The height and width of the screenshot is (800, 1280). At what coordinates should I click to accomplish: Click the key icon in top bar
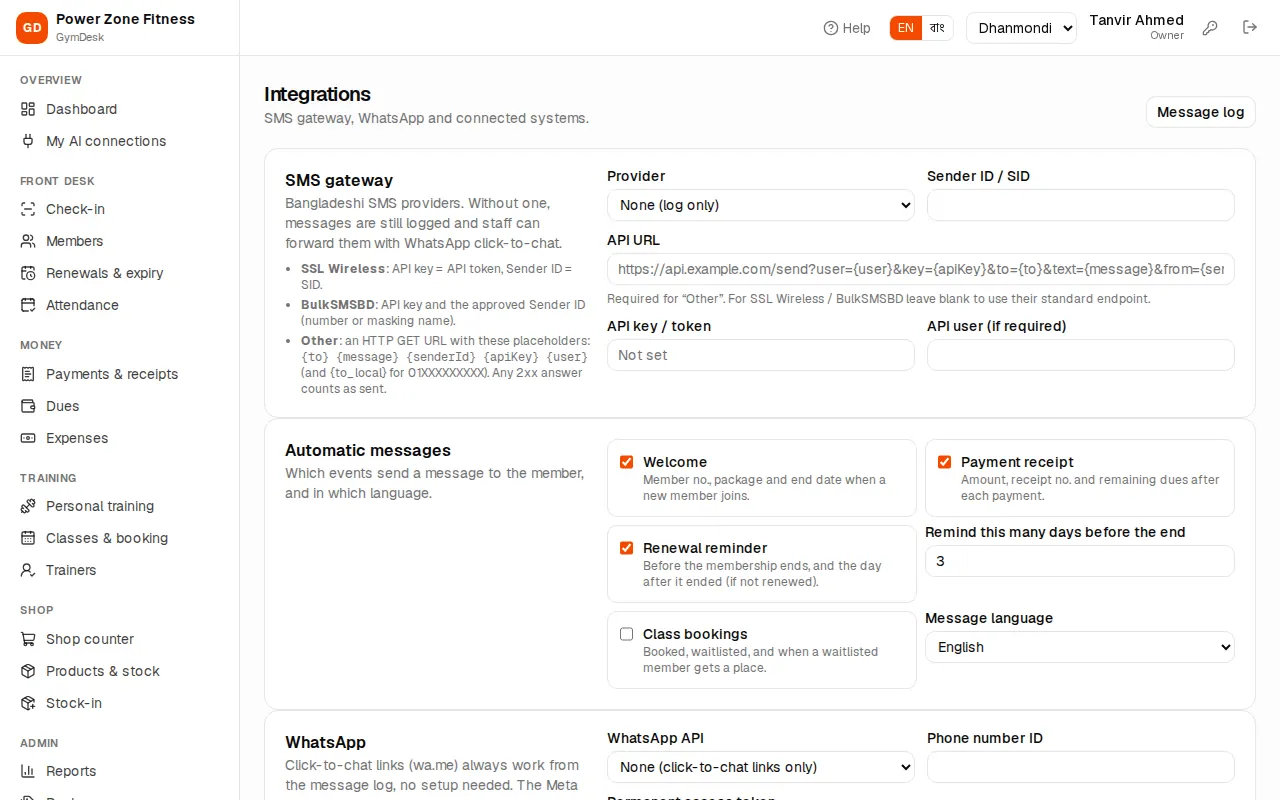click(x=1210, y=28)
